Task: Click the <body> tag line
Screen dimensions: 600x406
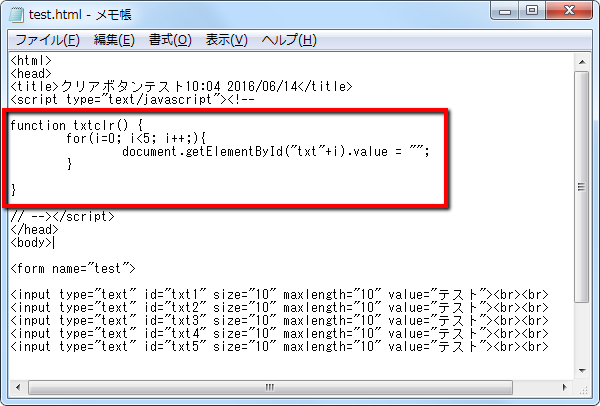Action: (31, 243)
